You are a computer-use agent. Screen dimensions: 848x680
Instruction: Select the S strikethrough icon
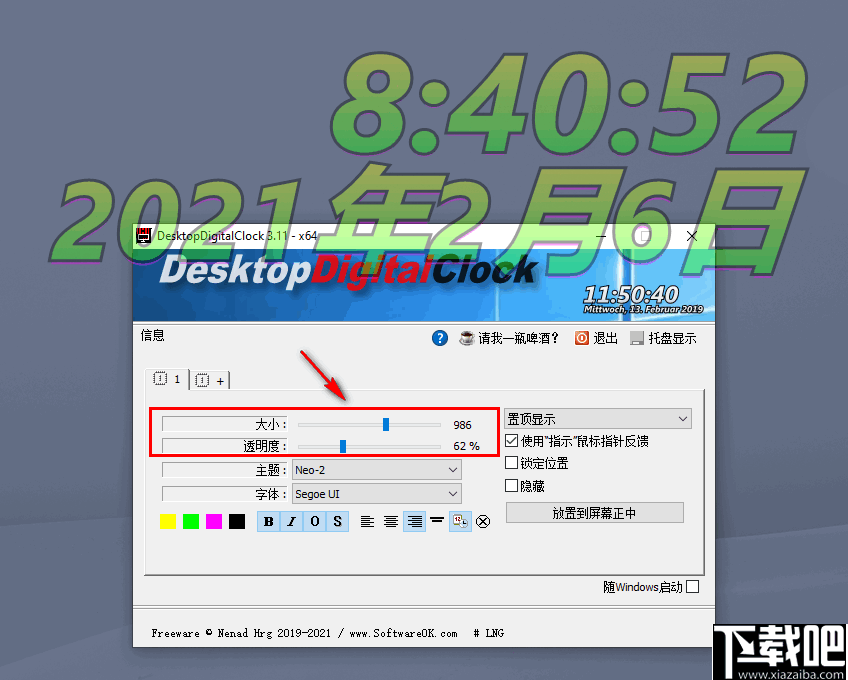coord(338,521)
